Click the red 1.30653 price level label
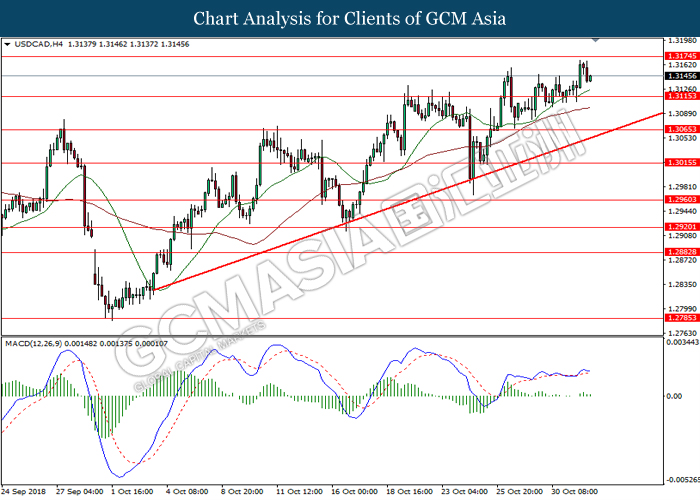This screenshot has height=500, width=700. coord(682,129)
